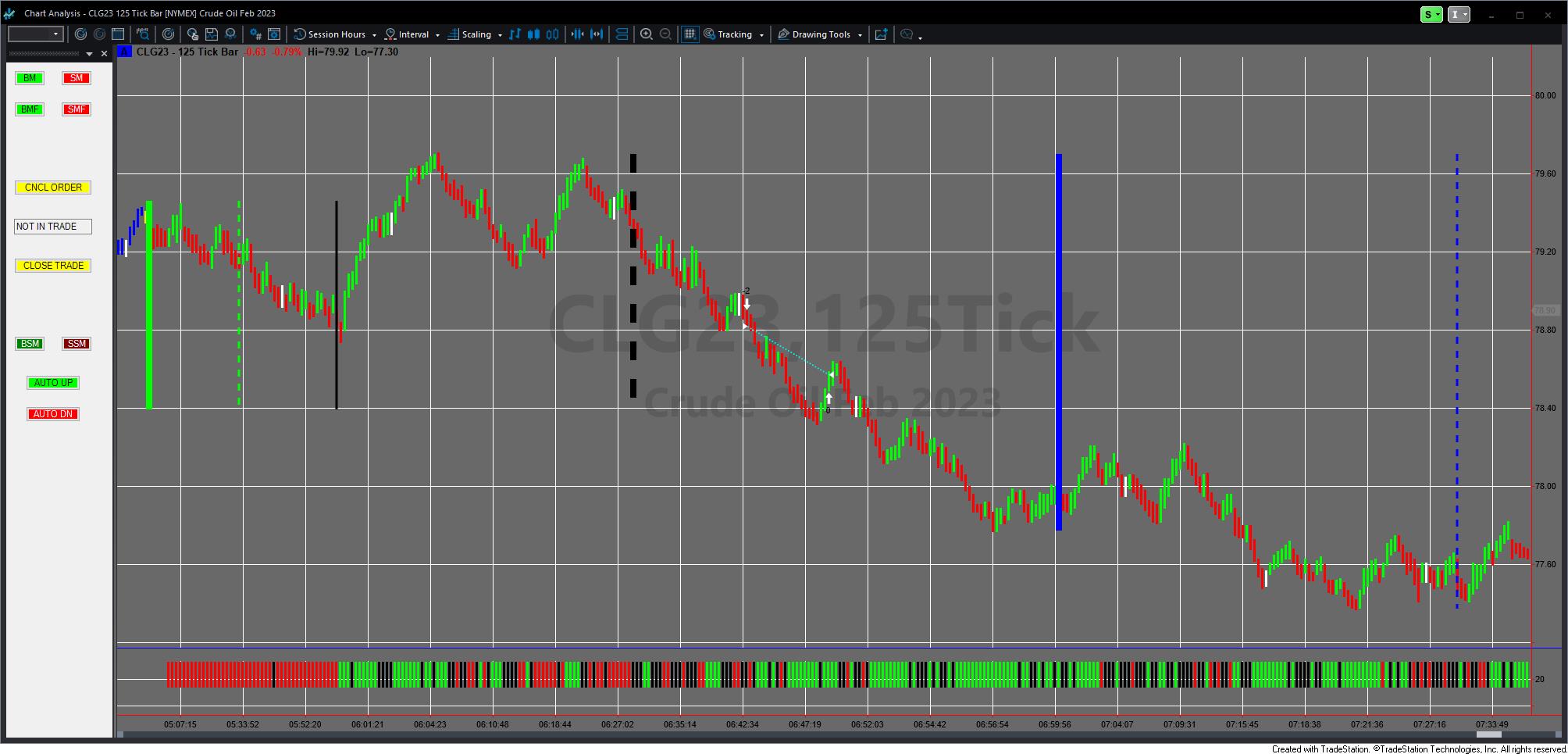Screen dimensions: 1568x754
Task: Click the yellow CNCL ORDER button
Action: point(53,188)
